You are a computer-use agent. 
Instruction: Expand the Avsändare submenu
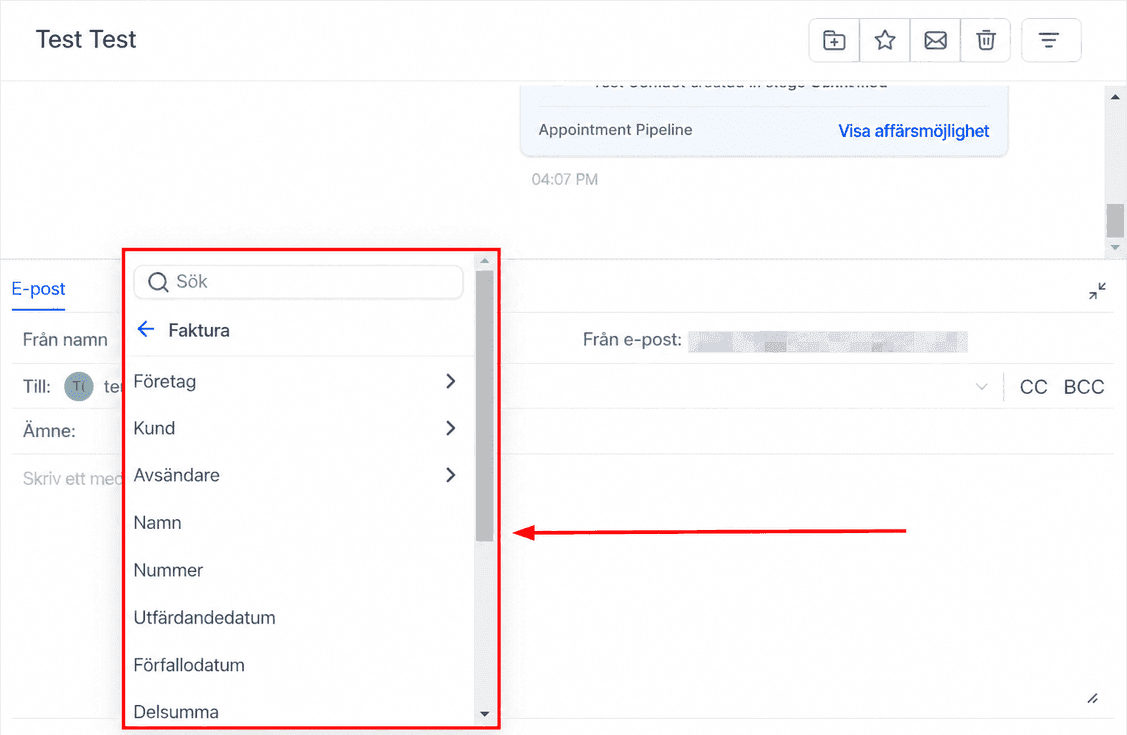296,475
